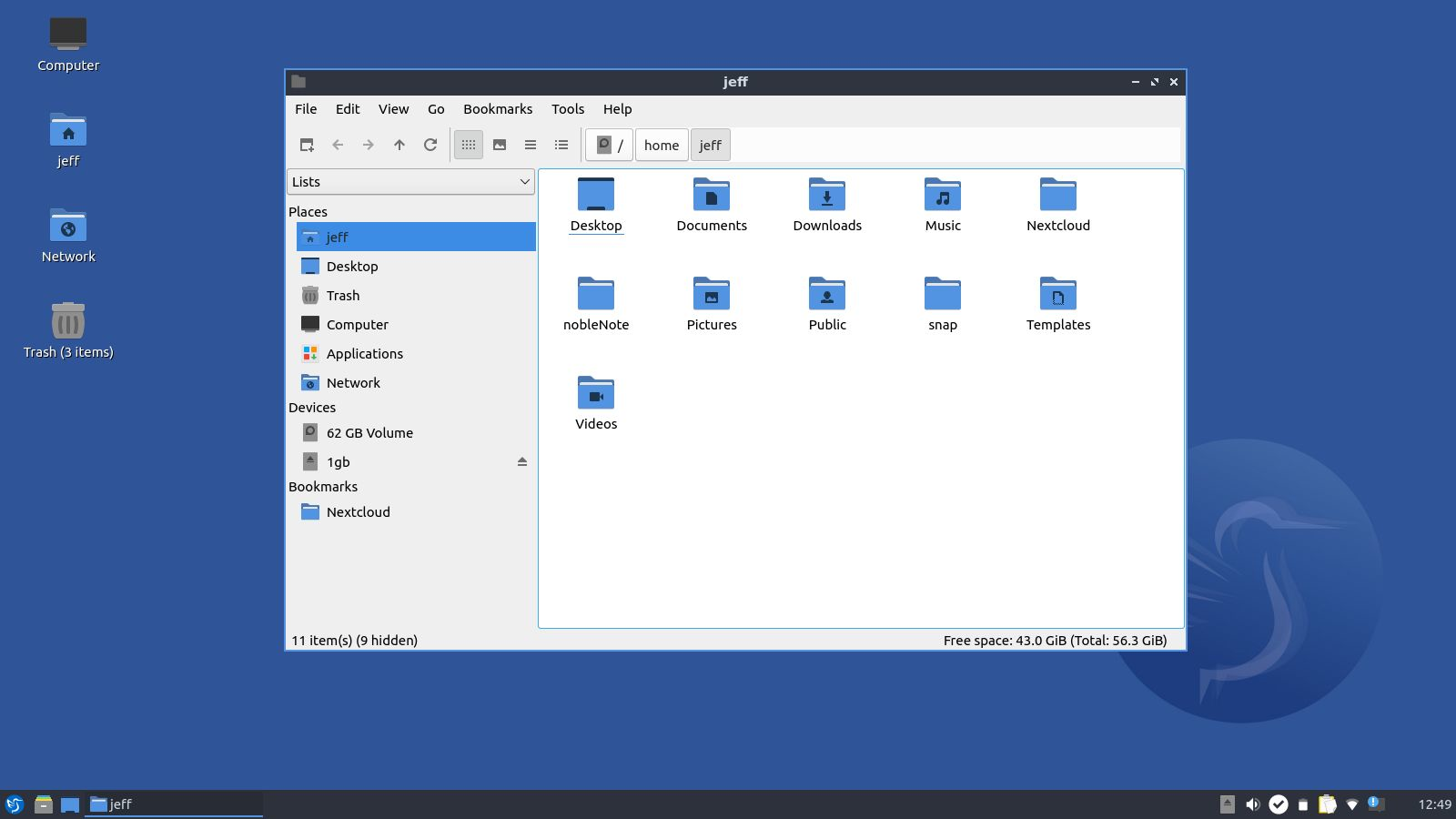Open the clipboard manager tray icon

pyautogui.click(x=1327, y=804)
